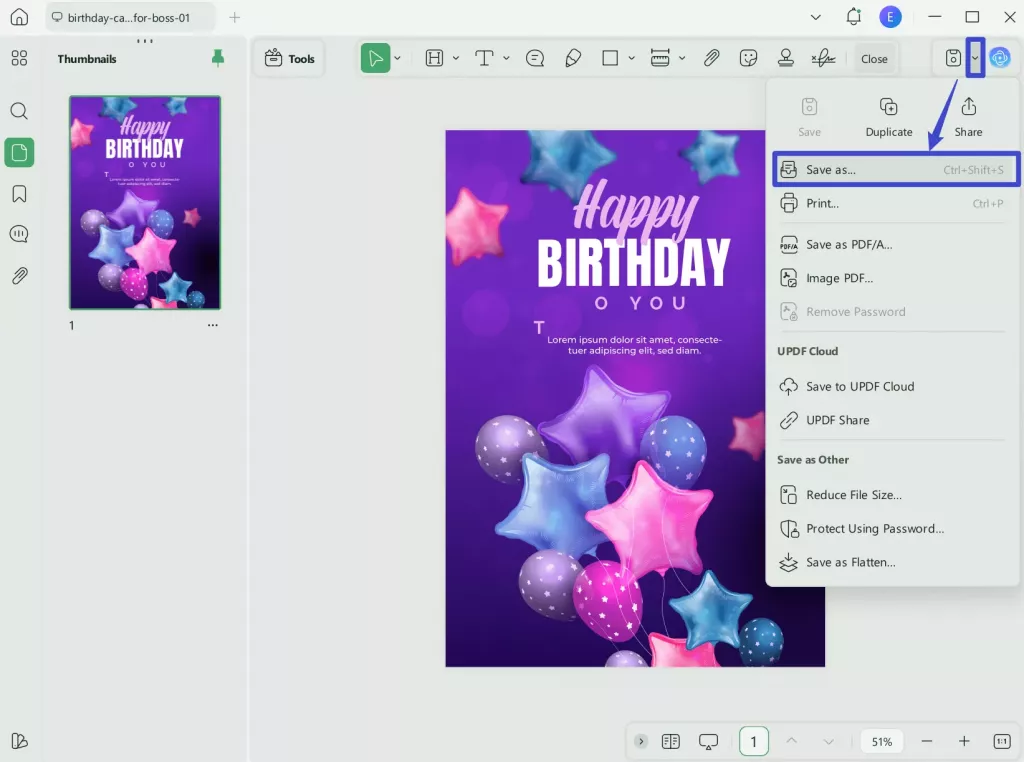1024x762 pixels.
Task: Click the 51% zoom level control
Action: [x=881, y=741]
